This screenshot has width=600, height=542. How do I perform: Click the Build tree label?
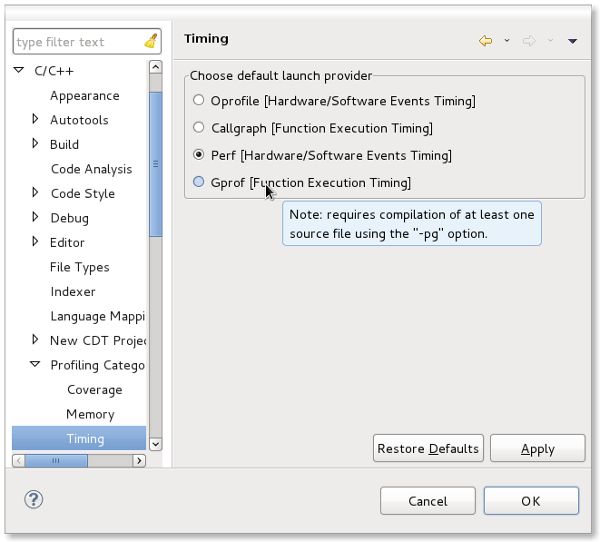point(64,144)
